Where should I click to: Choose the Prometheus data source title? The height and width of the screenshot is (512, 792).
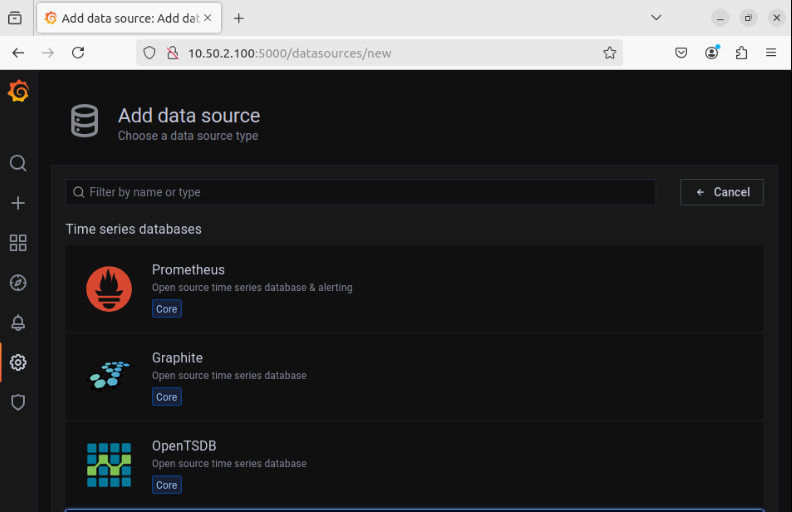point(188,270)
